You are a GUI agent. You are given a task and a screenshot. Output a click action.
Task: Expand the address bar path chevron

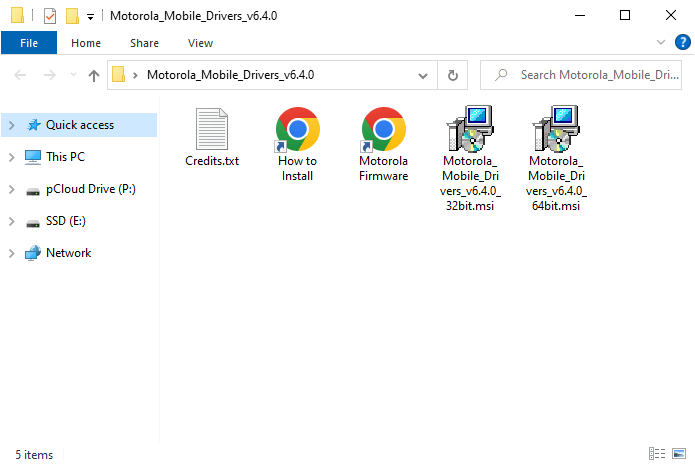coord(135,75)
